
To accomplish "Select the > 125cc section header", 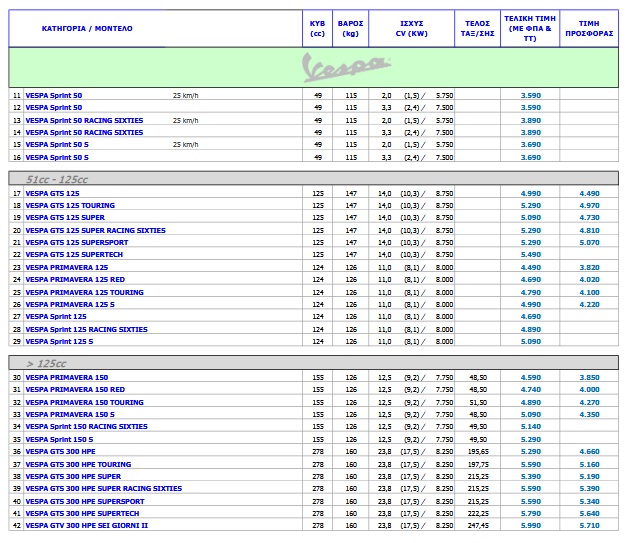I will (313, 363).
